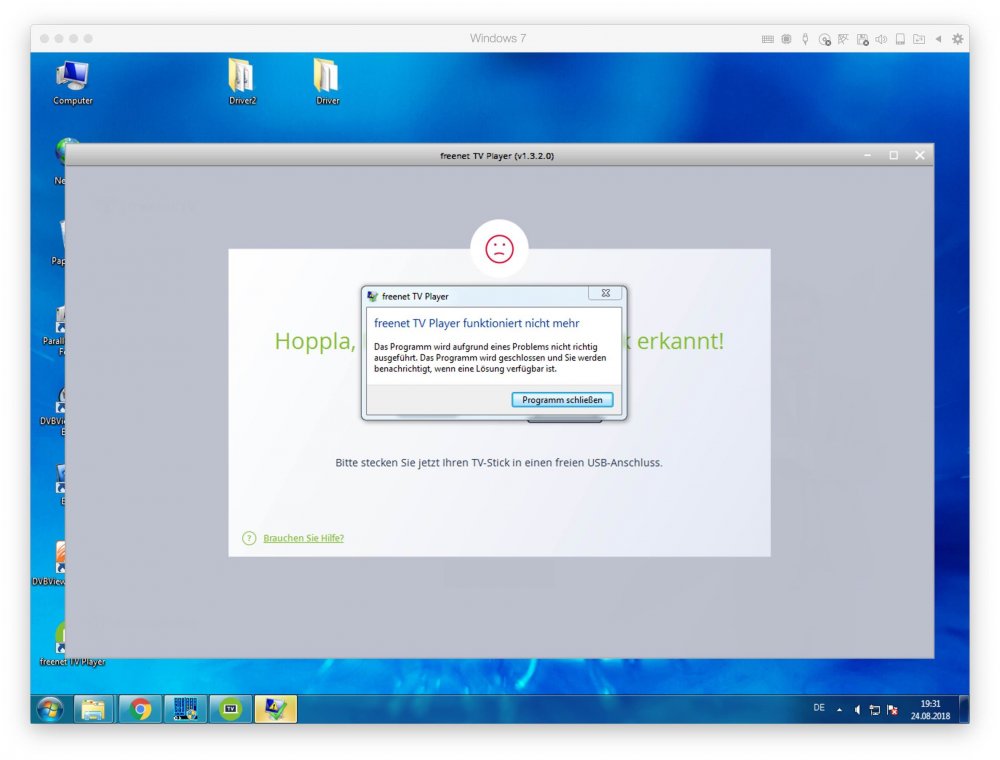The width and height of the screenshot is (1000, 760).
Task: Open the Parallels network icon
Action: click(843, 39)
